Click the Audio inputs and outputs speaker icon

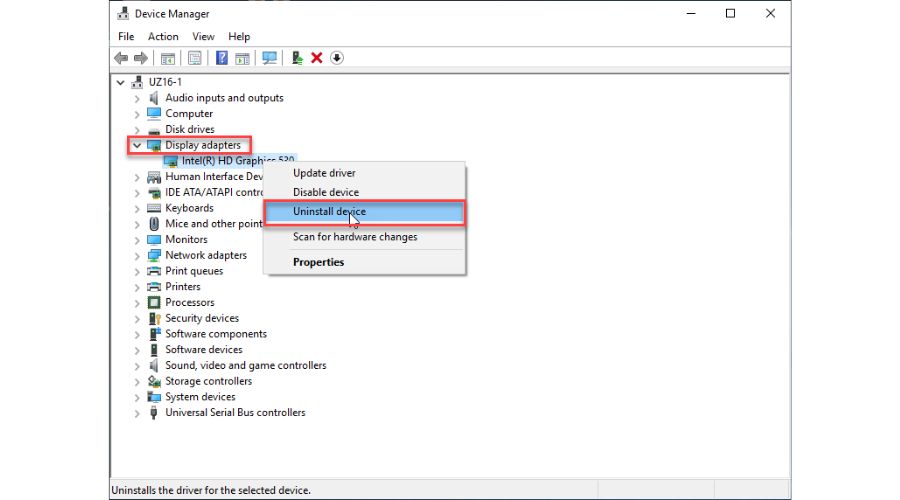tap(153, 98)
